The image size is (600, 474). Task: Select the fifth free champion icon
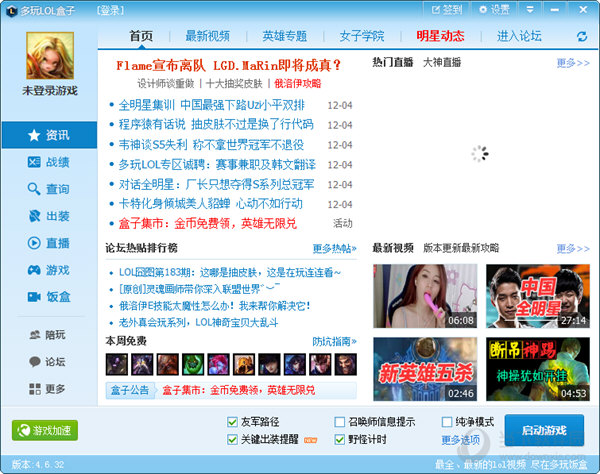click(x=218, y=364)
